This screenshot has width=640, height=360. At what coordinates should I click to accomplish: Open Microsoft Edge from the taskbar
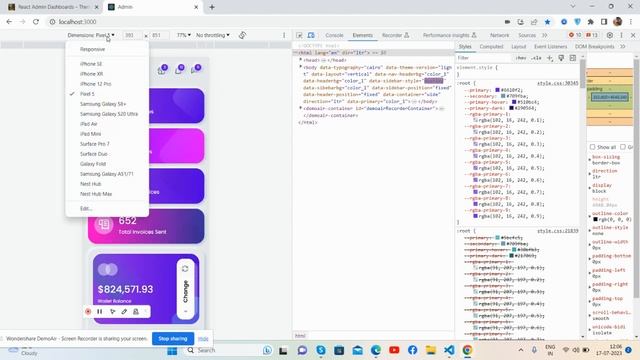[376, 350]
